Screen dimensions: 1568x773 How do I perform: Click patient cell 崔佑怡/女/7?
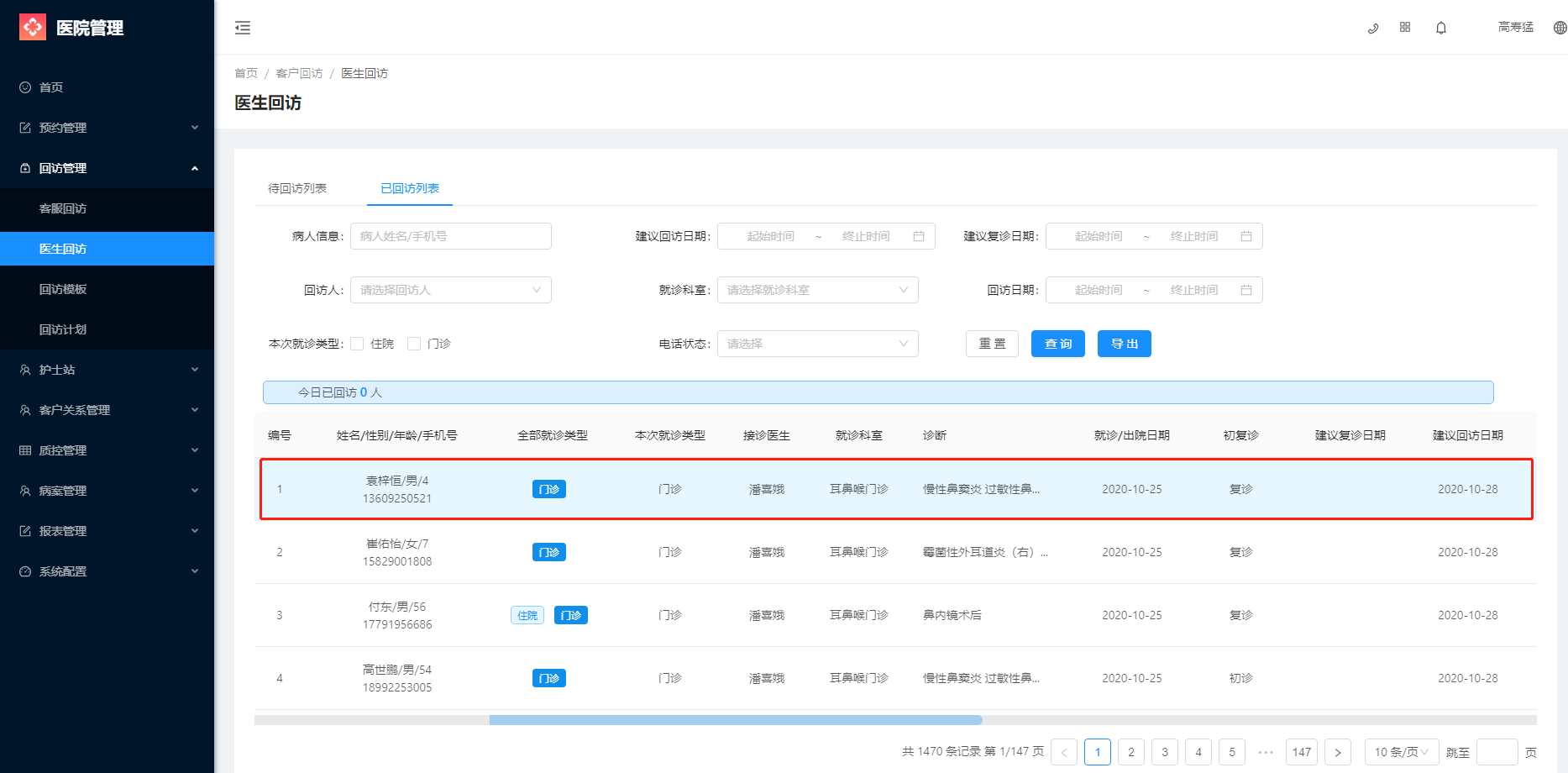pyautogui.click(x=397, y=544)
